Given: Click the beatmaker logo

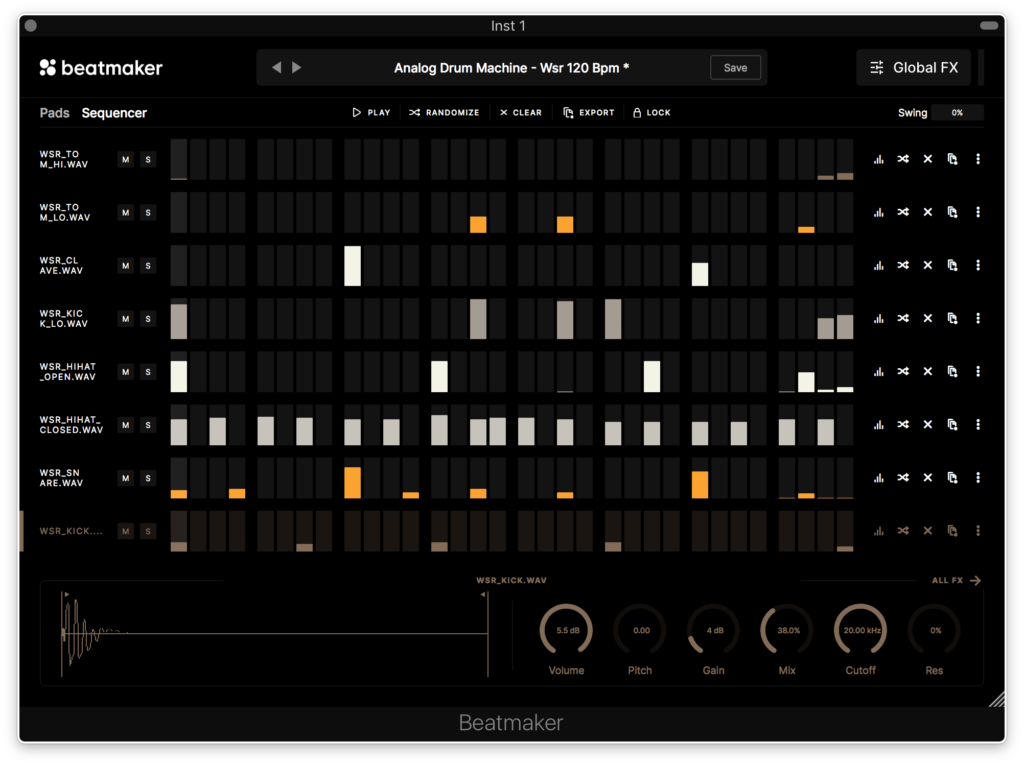Looking at the screenshot, I should pyautogui.click(x=101, y=68).
